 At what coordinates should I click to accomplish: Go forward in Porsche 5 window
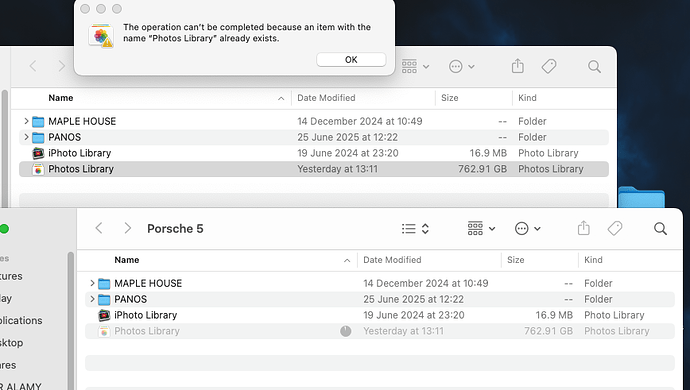128,228
